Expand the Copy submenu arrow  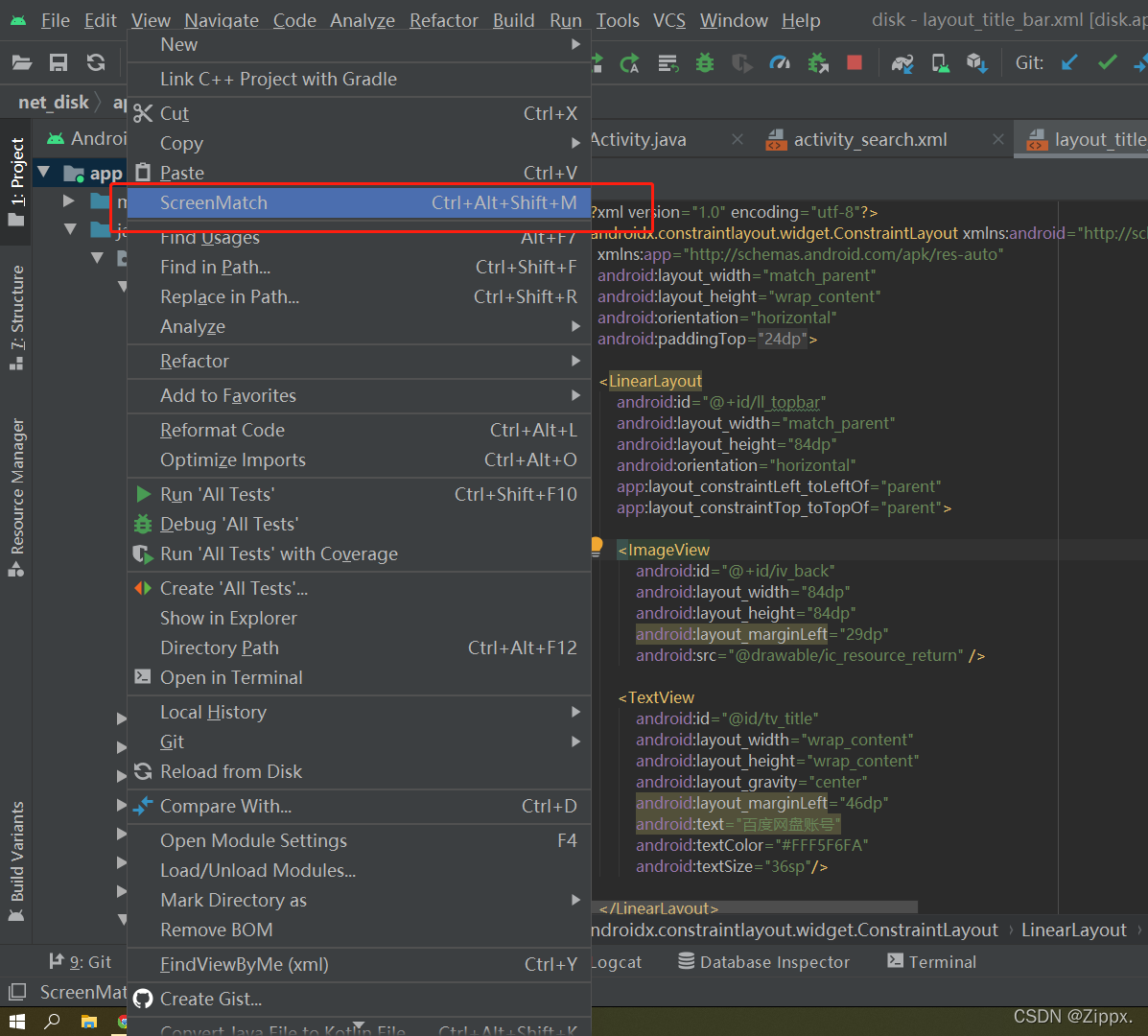pyautogui.click(x=576, y=144)
